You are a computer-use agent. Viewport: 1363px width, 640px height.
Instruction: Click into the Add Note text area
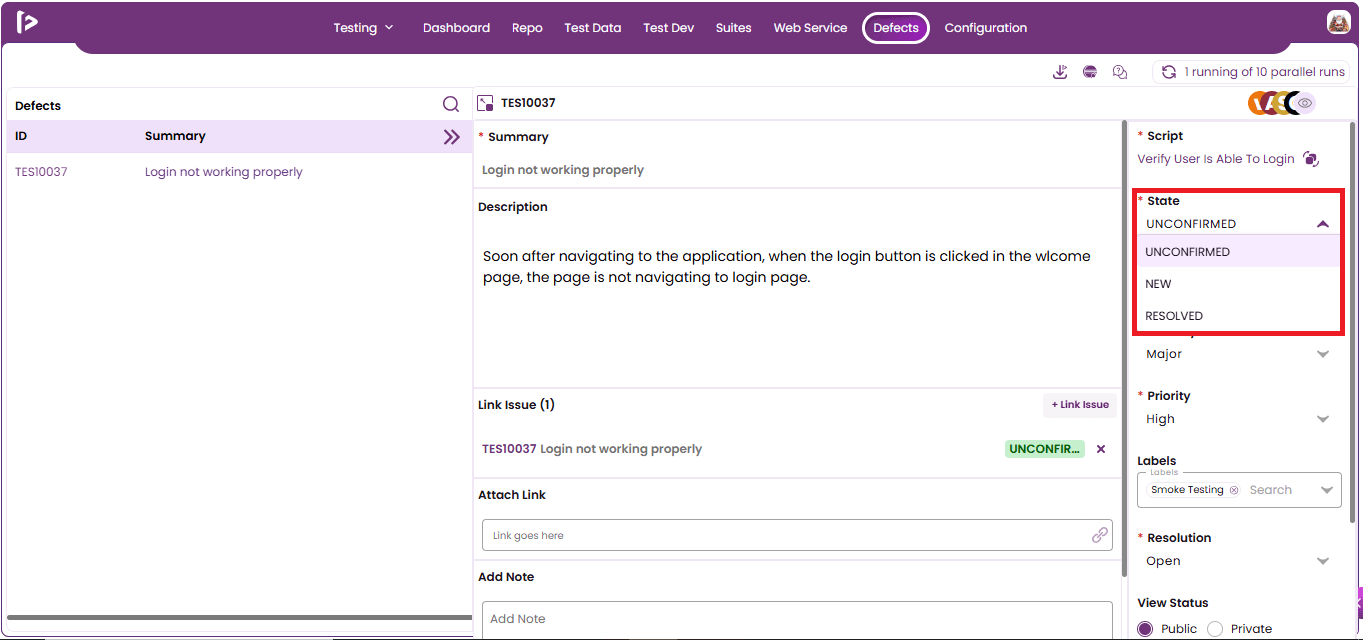(797, 620)
